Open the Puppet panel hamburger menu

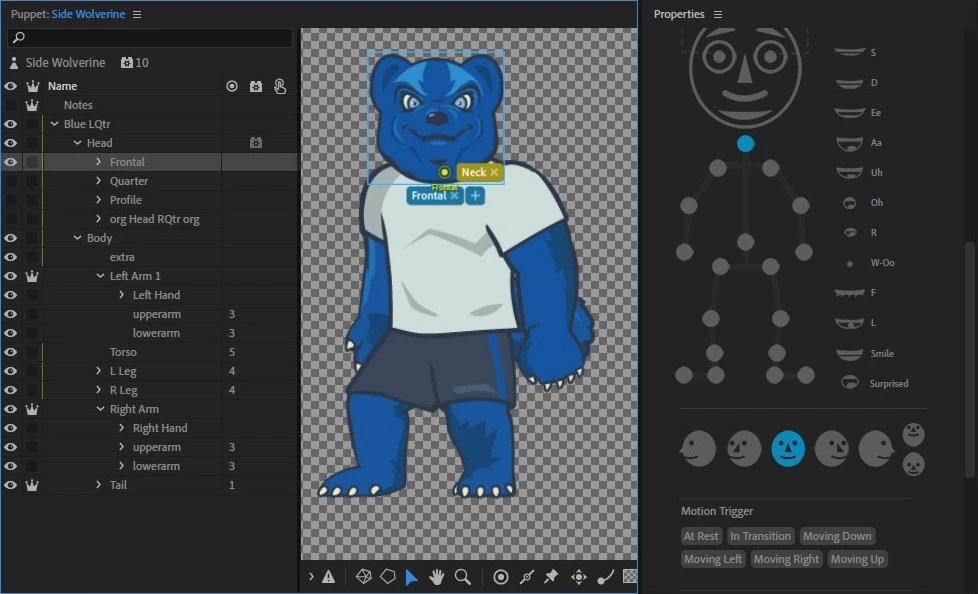[137, 14]
